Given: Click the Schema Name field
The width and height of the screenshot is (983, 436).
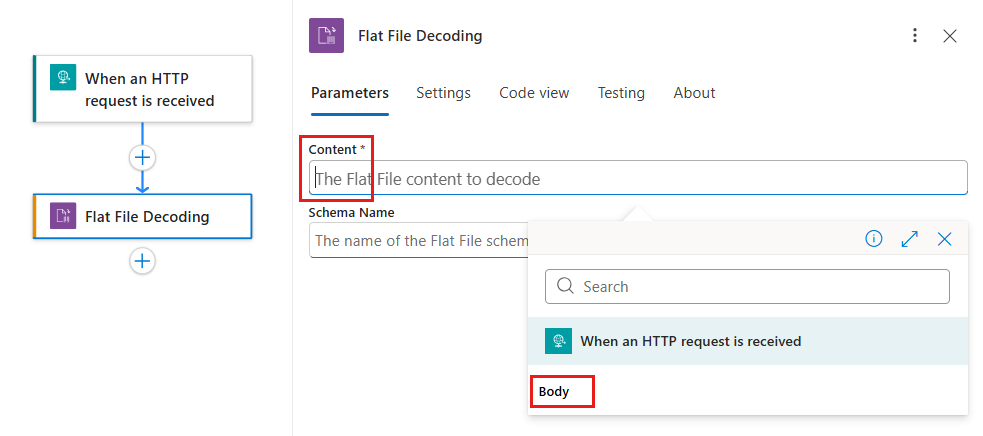Looking at the screenshot, I should [x=415, y=241].
